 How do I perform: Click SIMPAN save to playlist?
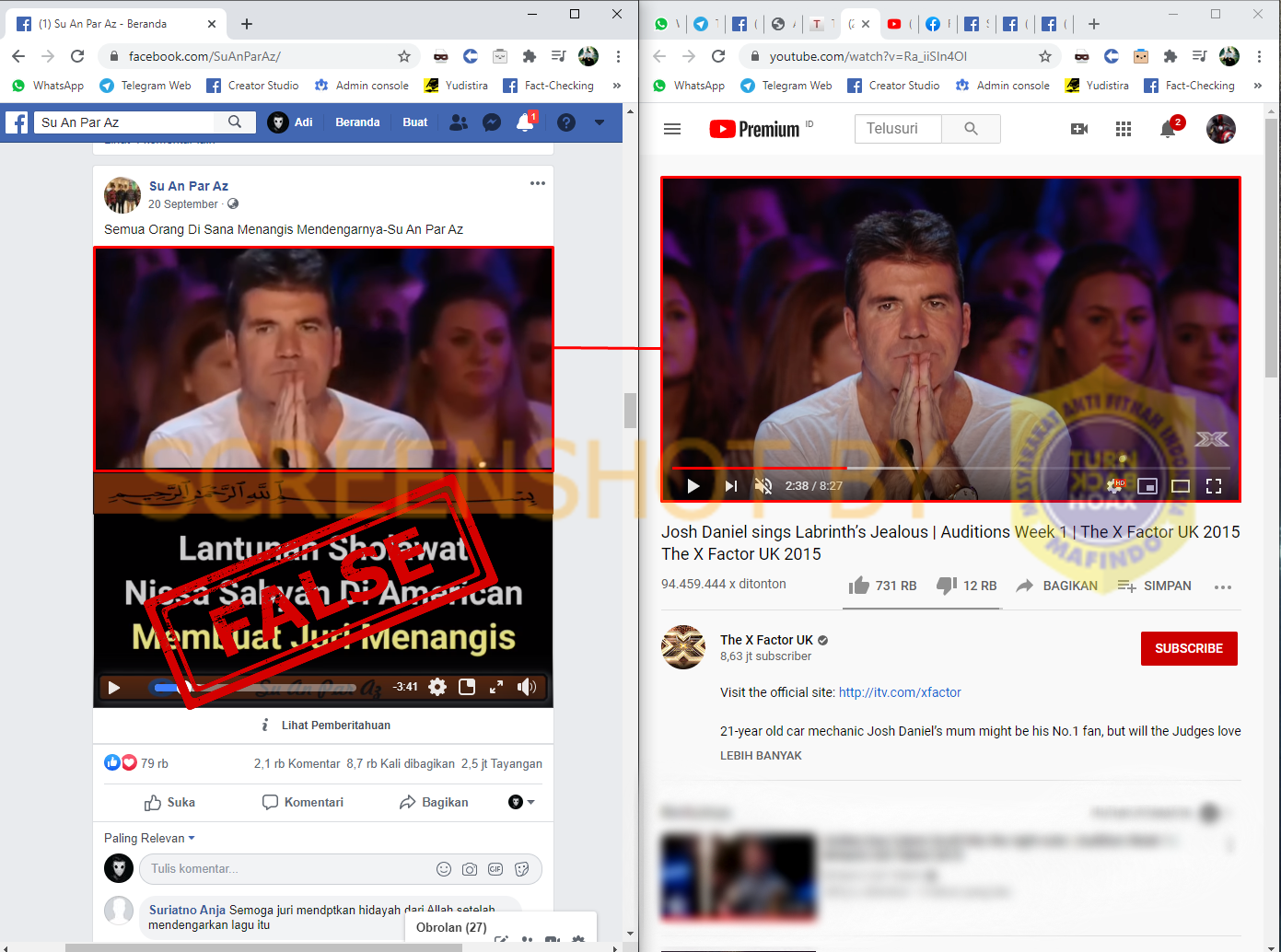(1154, 586)
